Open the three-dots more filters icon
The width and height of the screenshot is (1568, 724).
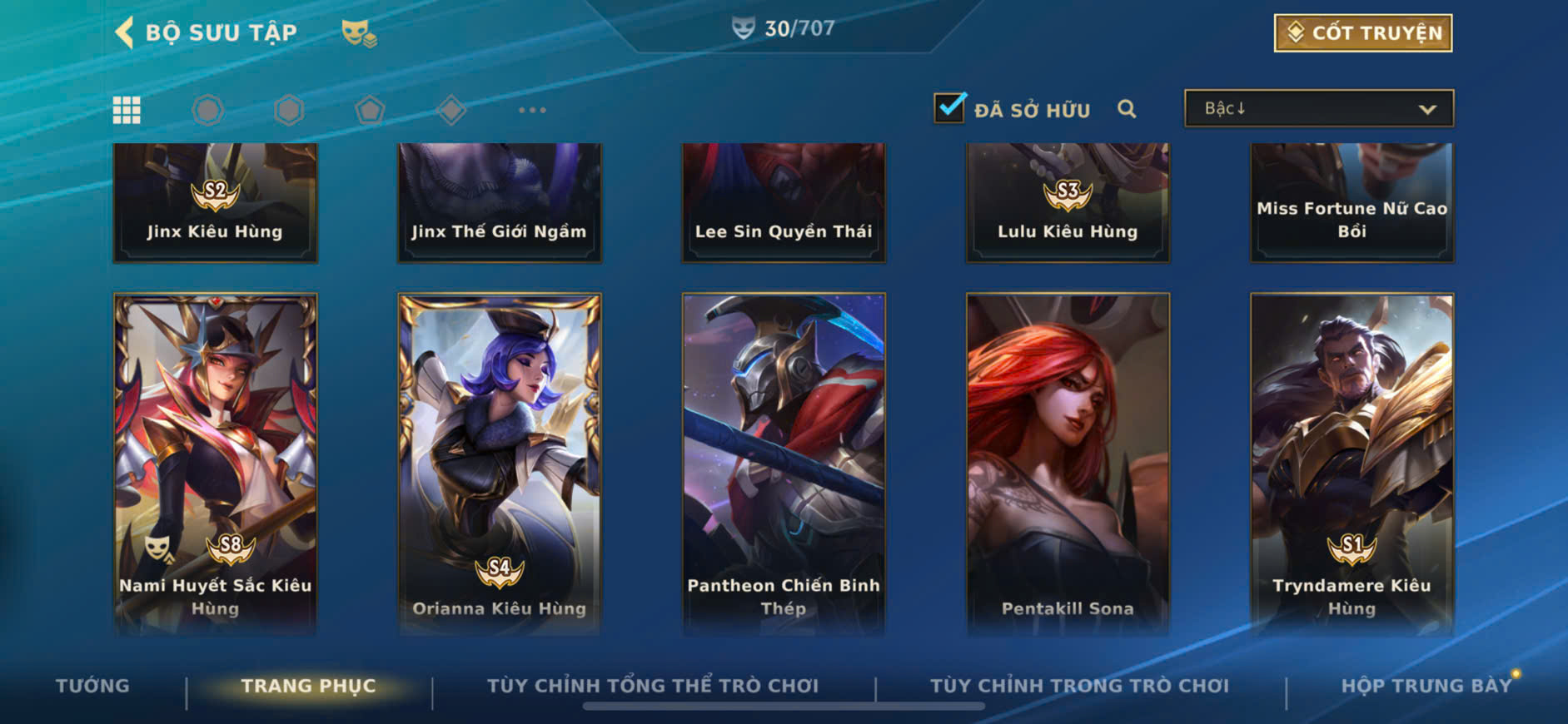[532, 110]
